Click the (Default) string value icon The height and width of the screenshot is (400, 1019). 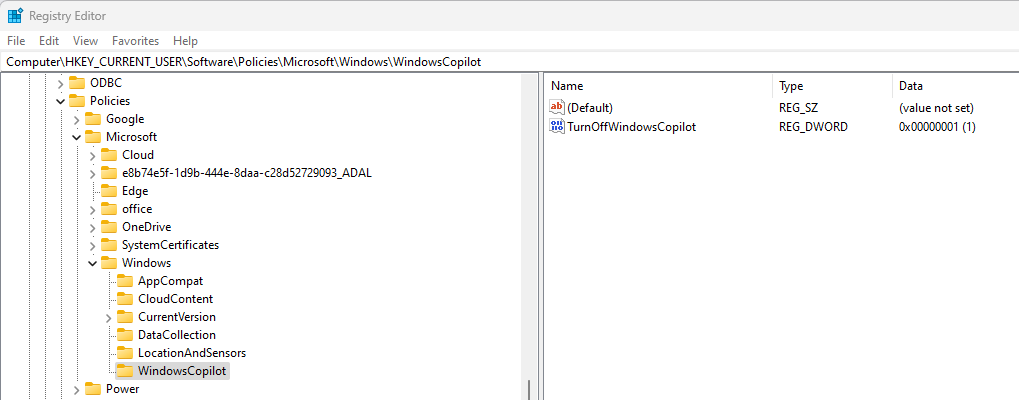point(557,107)
